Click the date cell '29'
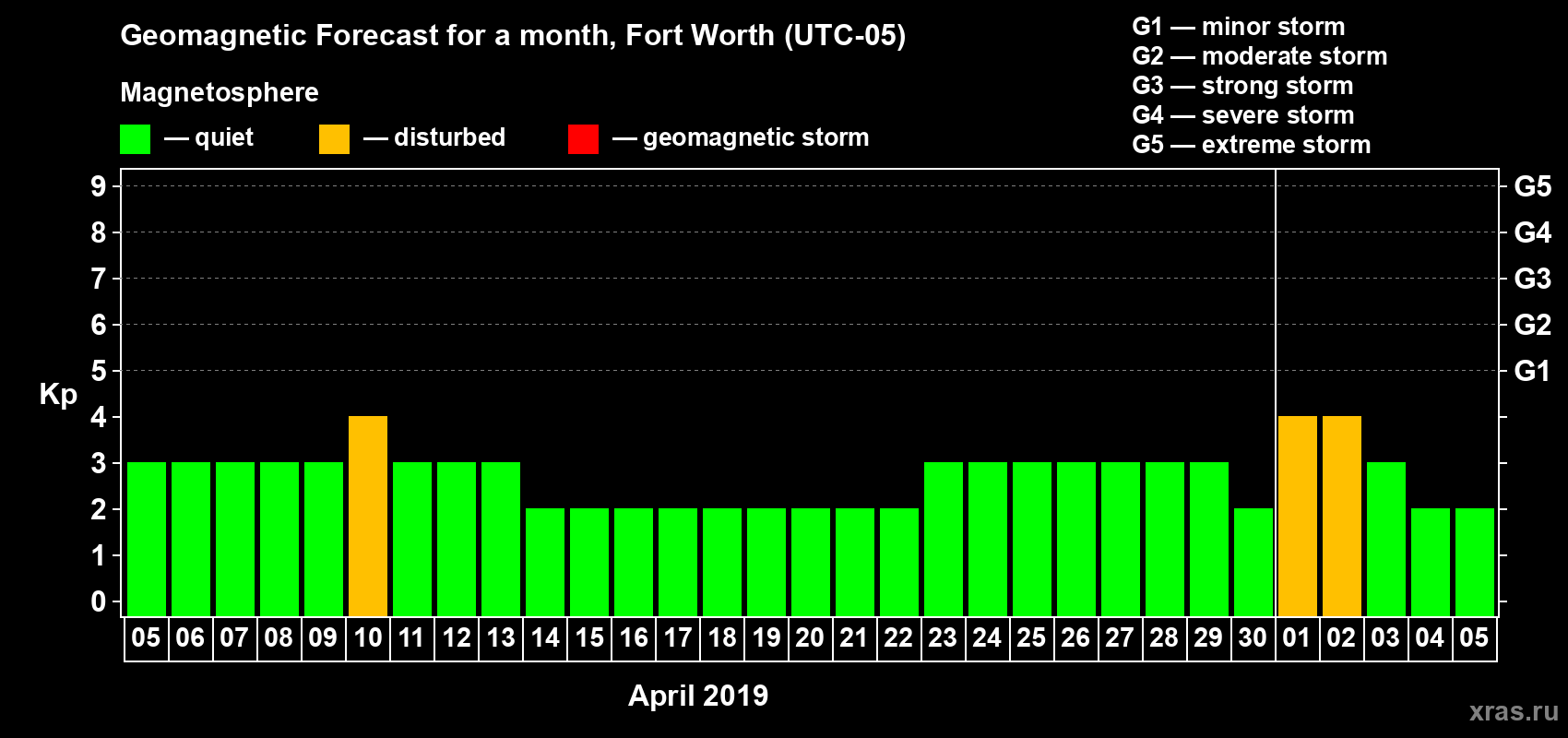Viewport: 1568px width, 738px height. [x=1209, y=638]
